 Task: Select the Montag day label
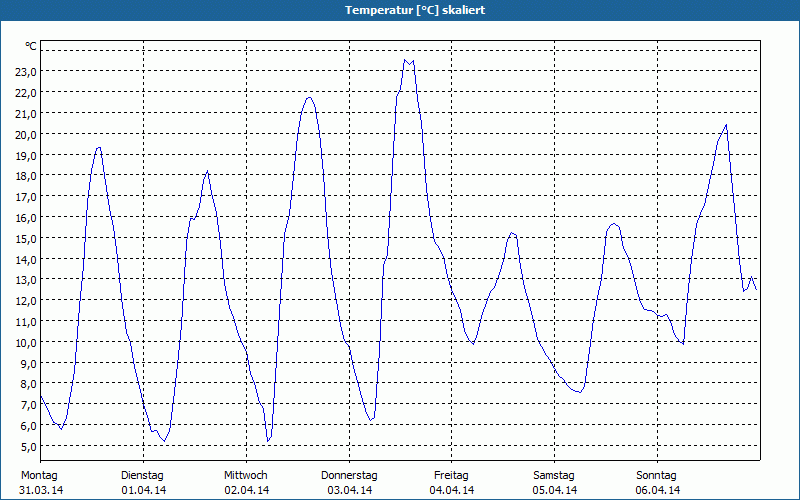[39, 476]
